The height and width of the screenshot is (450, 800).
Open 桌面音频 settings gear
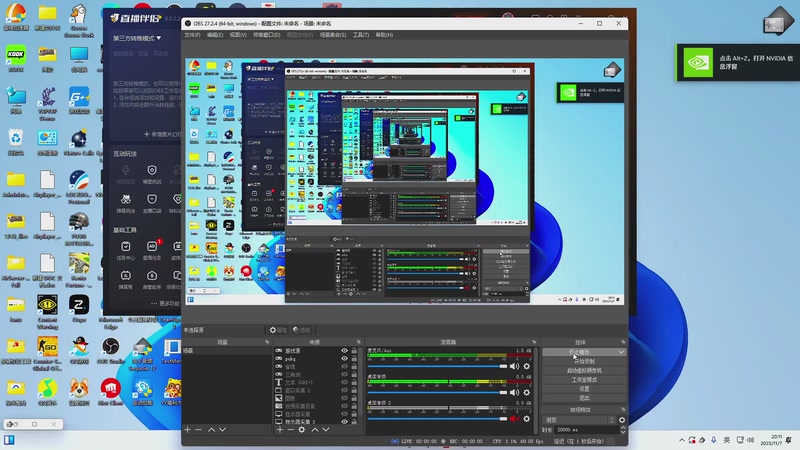(x=527, y=392)
